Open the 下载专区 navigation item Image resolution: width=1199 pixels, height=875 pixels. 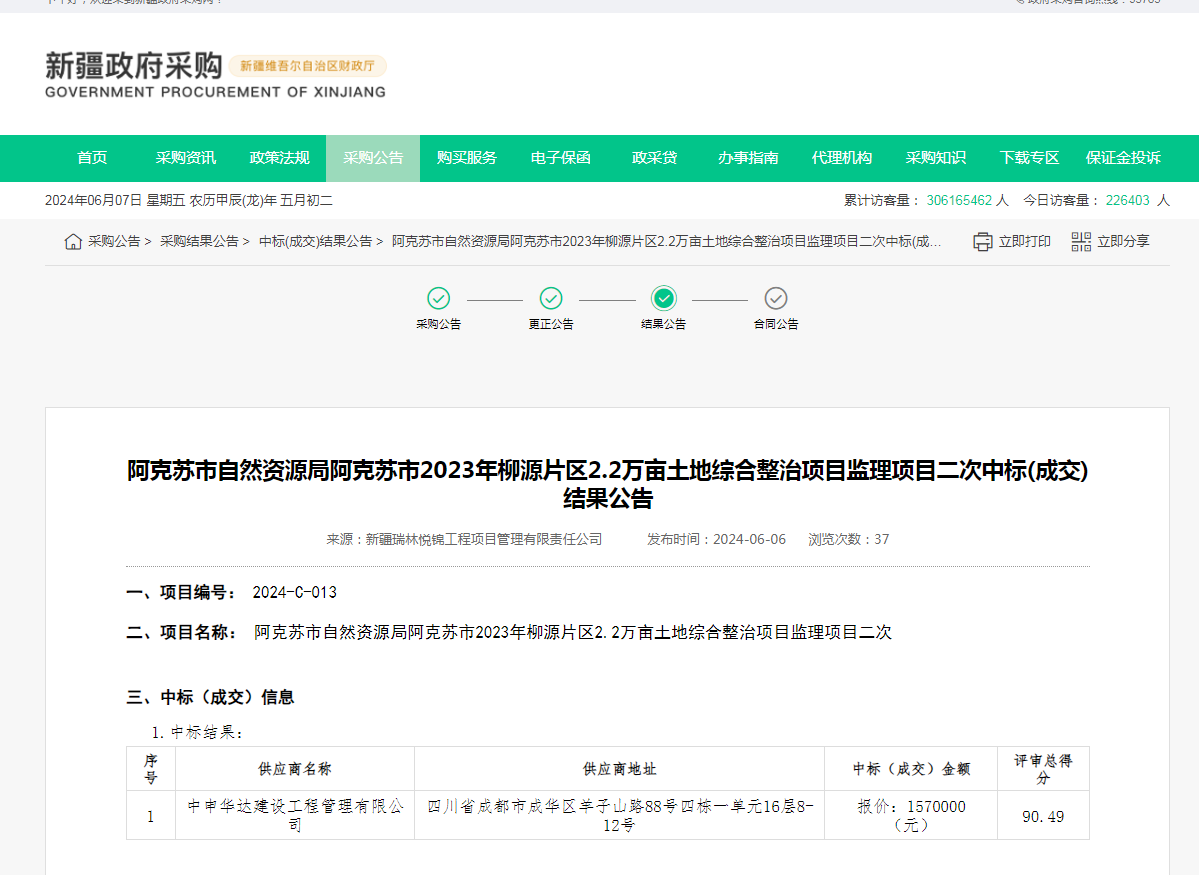point(1029,158)
